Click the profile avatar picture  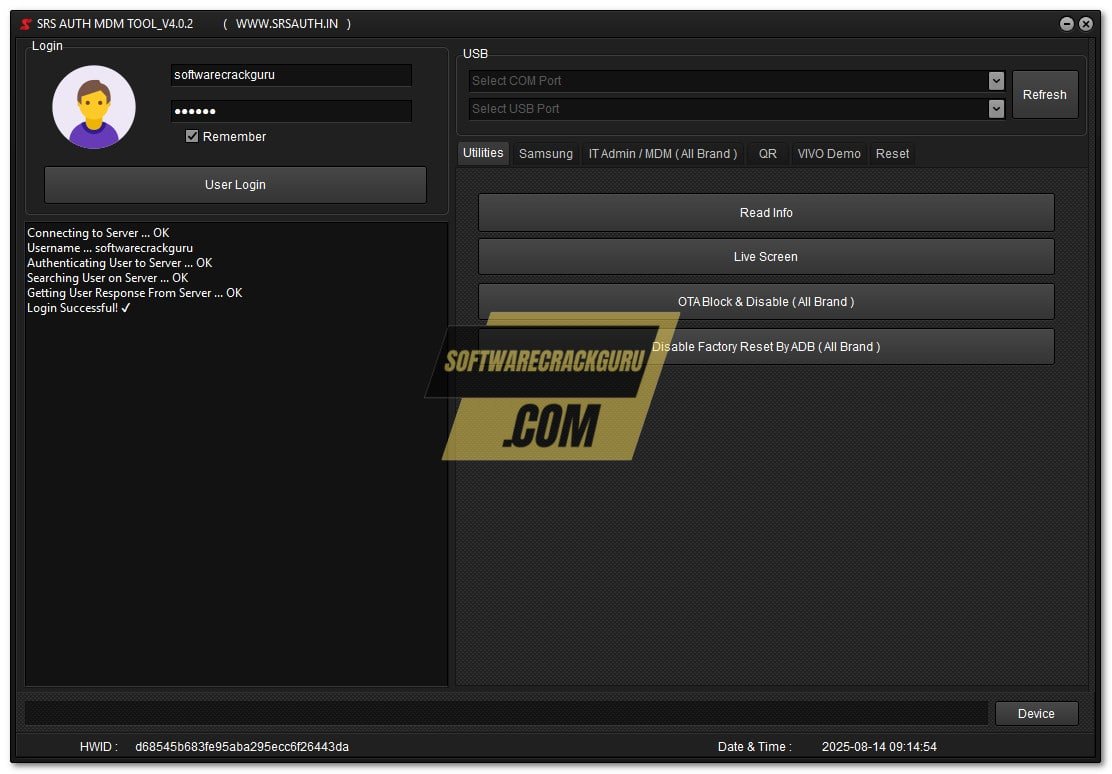tap(93, 105)
